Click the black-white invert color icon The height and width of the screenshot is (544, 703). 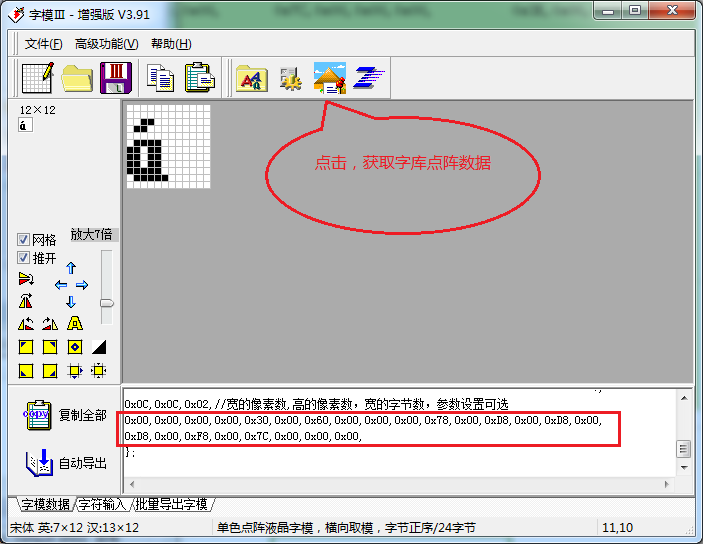99,347
